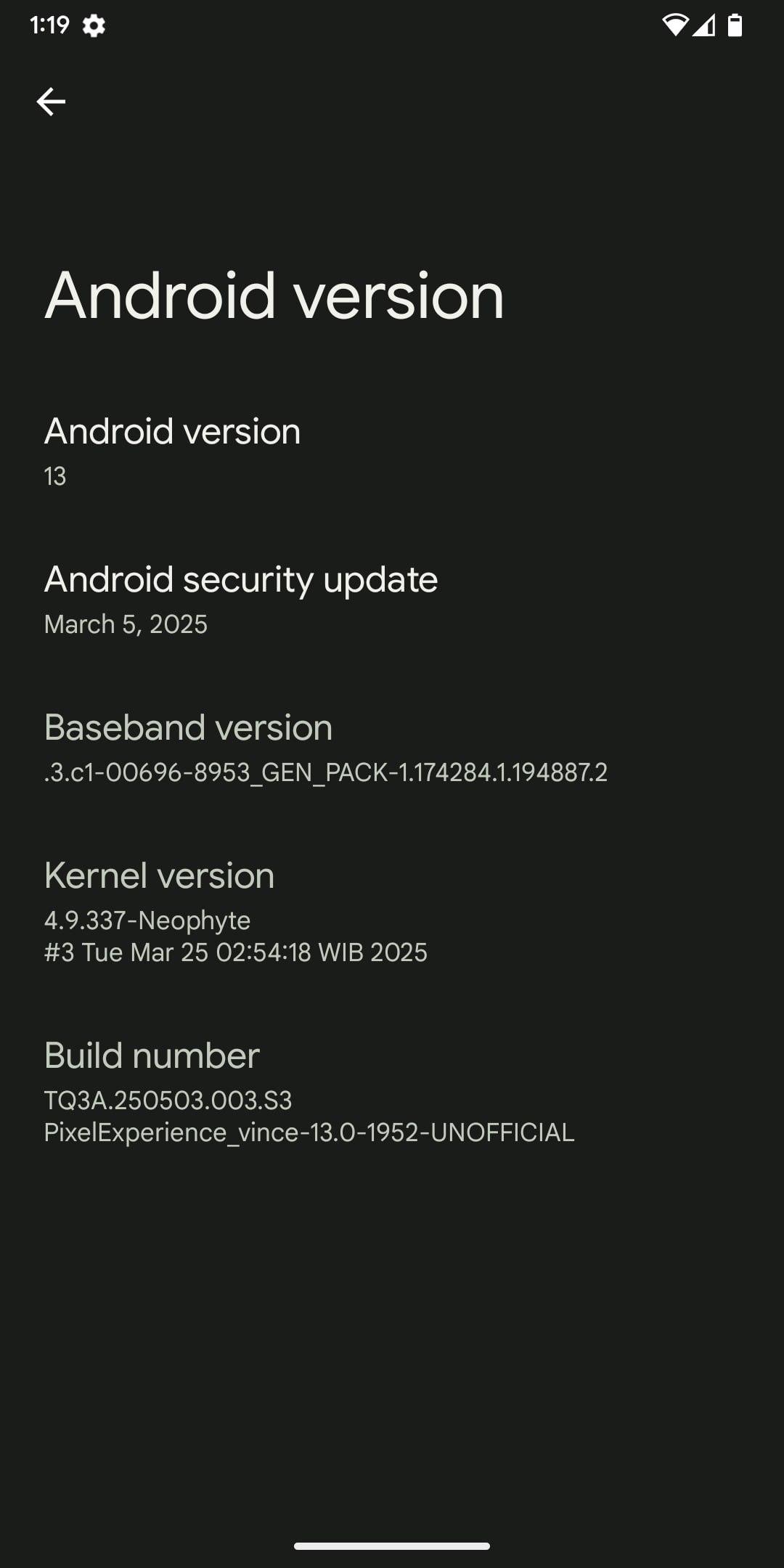Image resolution: width=784 pixels, height=1568 pixels.
Task: Tap the TQ3A.250503.003.S3 build text
Action: coord(168,1101)
